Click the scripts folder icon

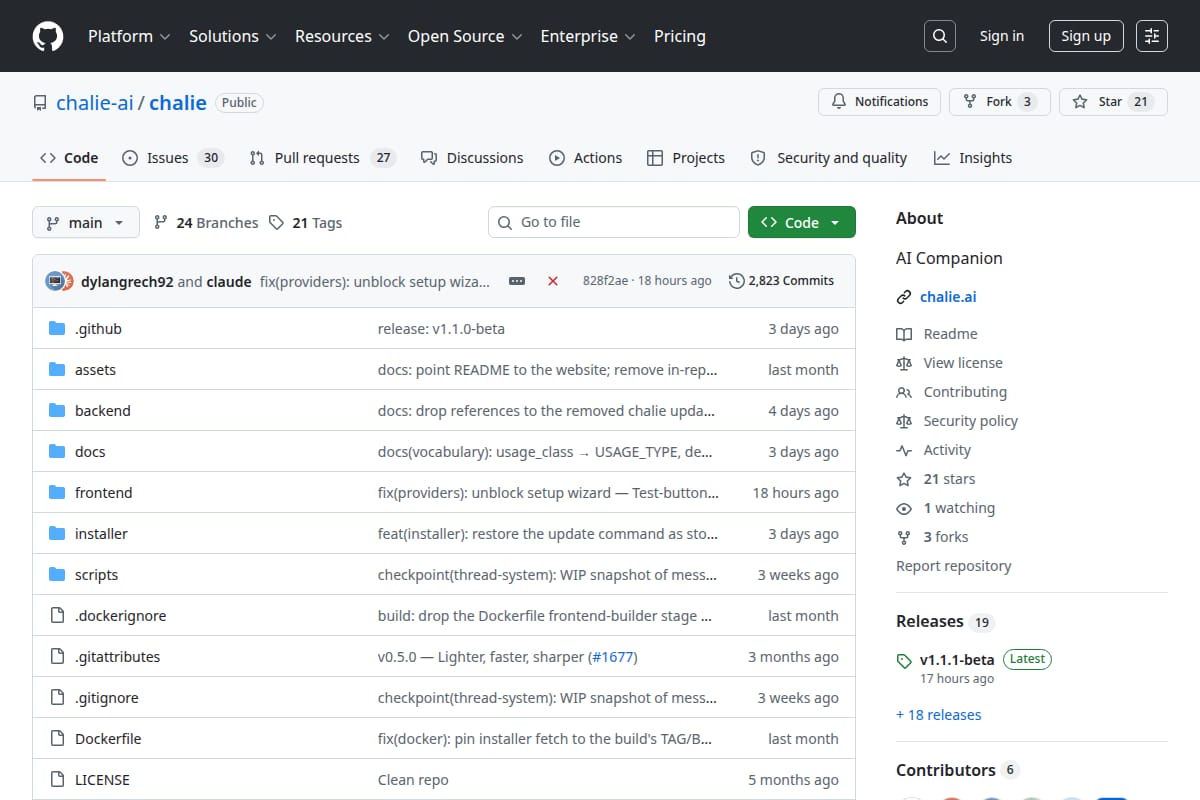coord(57,575)
